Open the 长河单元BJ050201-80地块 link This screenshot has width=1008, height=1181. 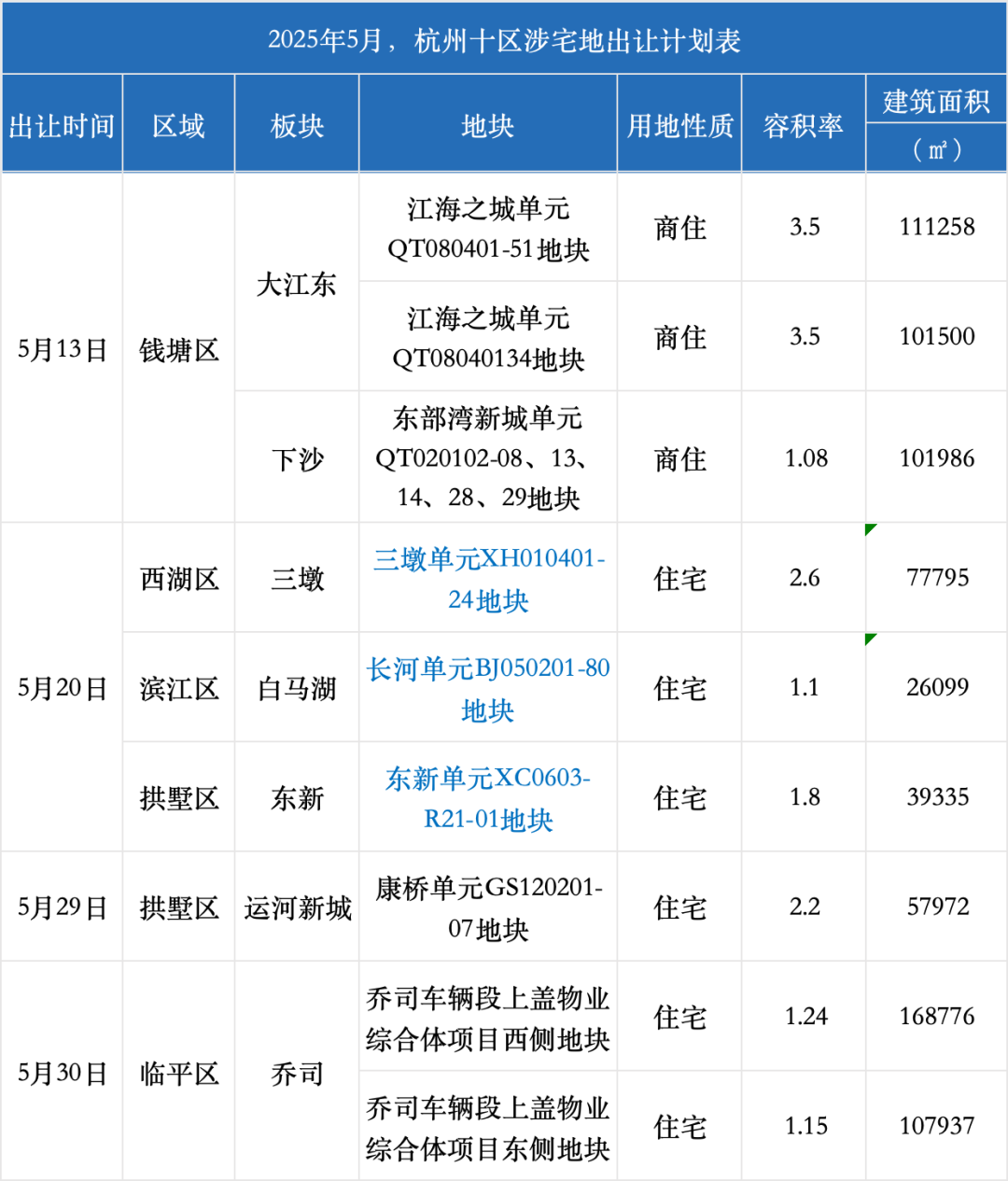(488, 688)
